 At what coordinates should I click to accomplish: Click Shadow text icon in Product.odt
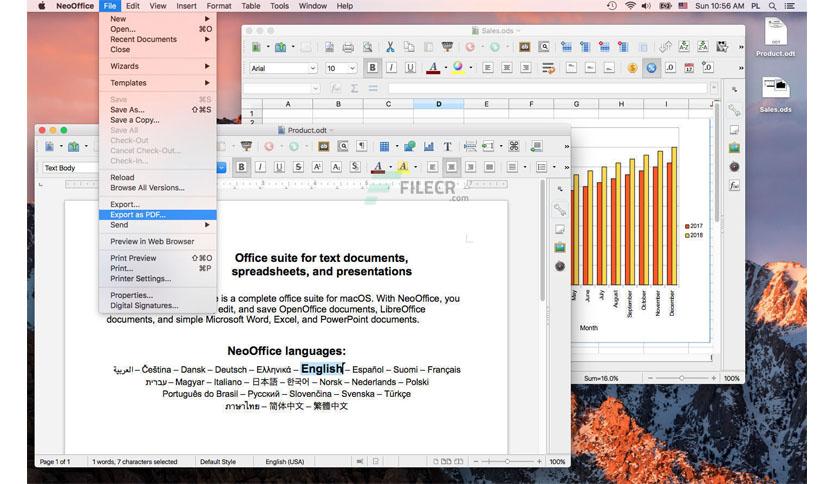(355, 167)
